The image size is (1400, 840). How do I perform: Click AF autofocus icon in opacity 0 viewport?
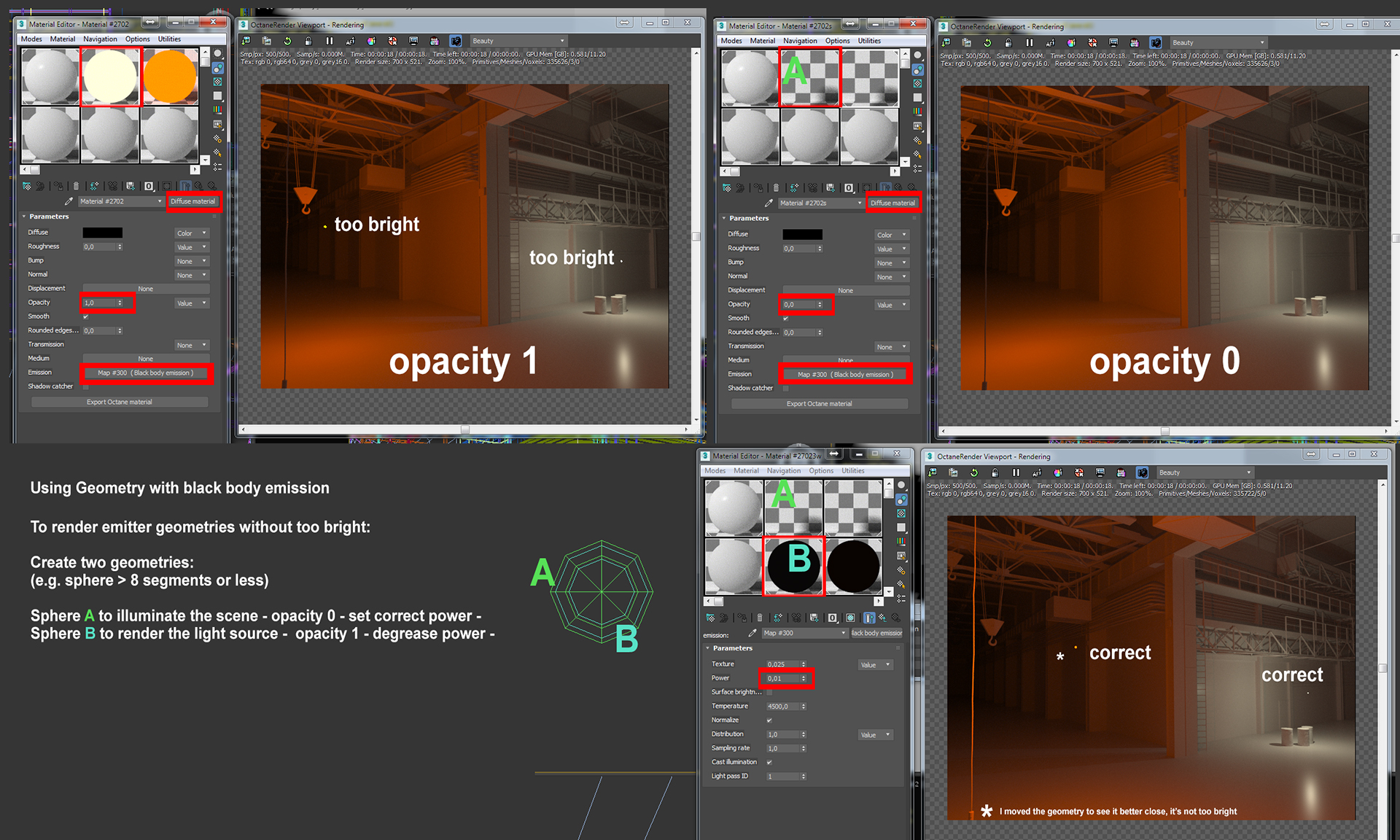(x=1050, y=43)
